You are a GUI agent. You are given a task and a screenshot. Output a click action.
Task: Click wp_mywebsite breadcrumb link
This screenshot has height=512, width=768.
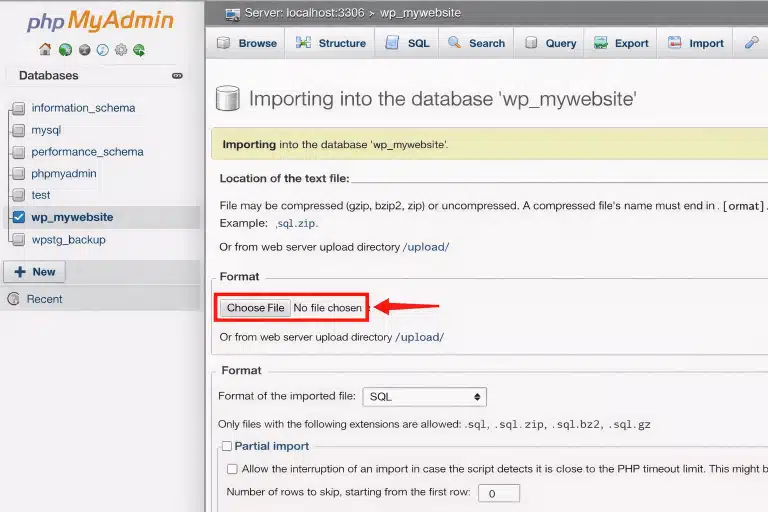click(x=420, y=13)
